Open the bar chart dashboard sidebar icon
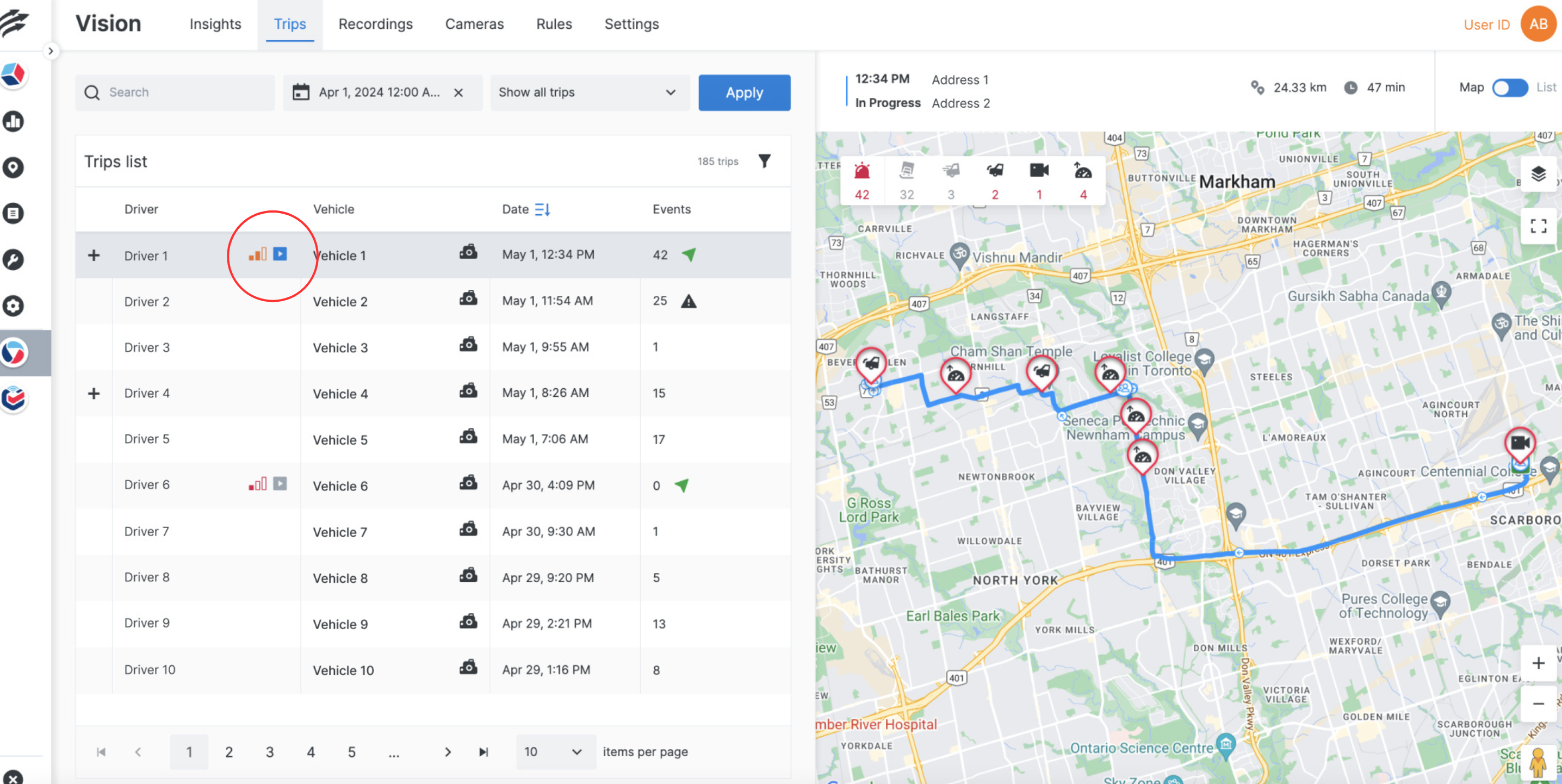This screenshot has height=784, width=1562. pos(14,121)
